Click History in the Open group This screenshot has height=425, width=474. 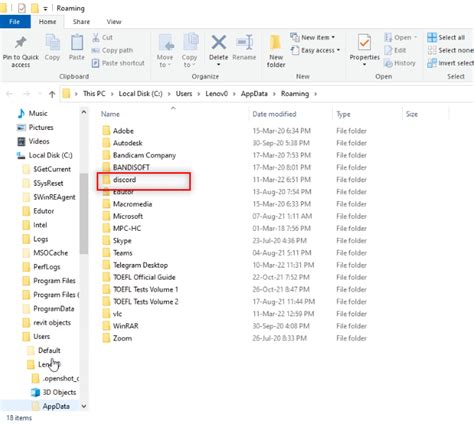coord(400,63)
